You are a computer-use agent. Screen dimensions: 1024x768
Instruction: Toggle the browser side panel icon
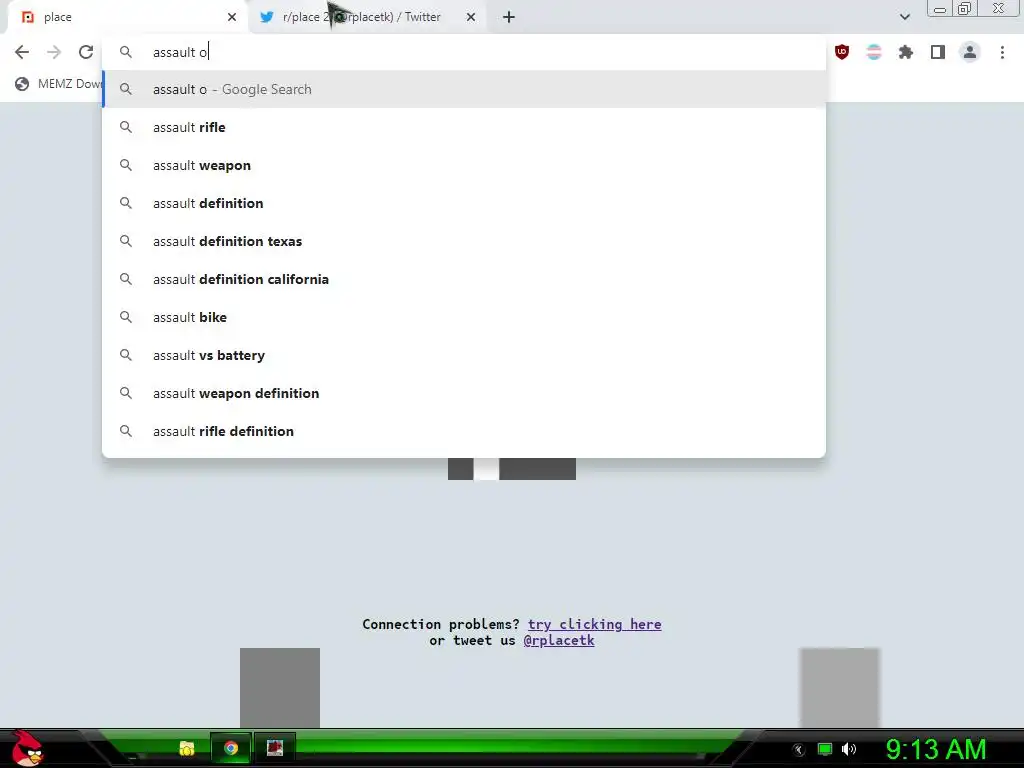click(938, 52)
